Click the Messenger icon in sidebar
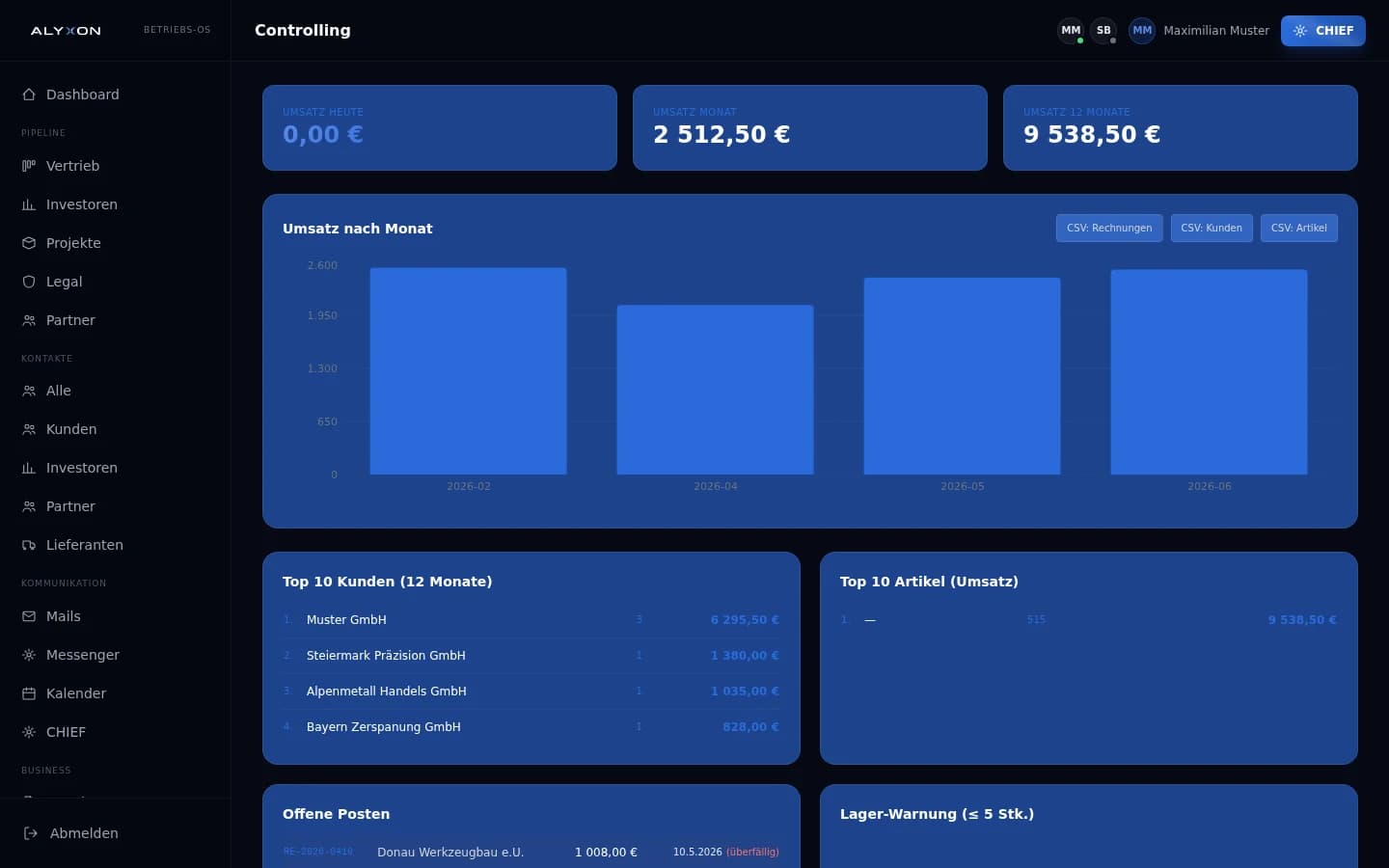Viewport: 1389px width, 868px height. click(29, 655)
